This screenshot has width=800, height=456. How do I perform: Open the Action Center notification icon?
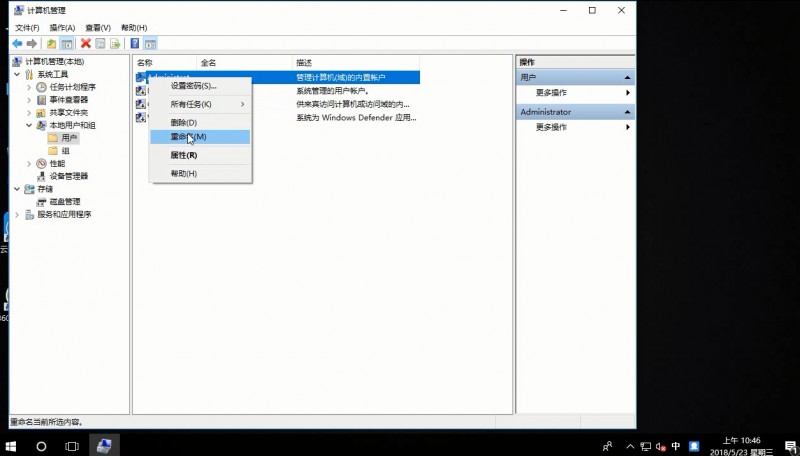[x=791, y=447]
